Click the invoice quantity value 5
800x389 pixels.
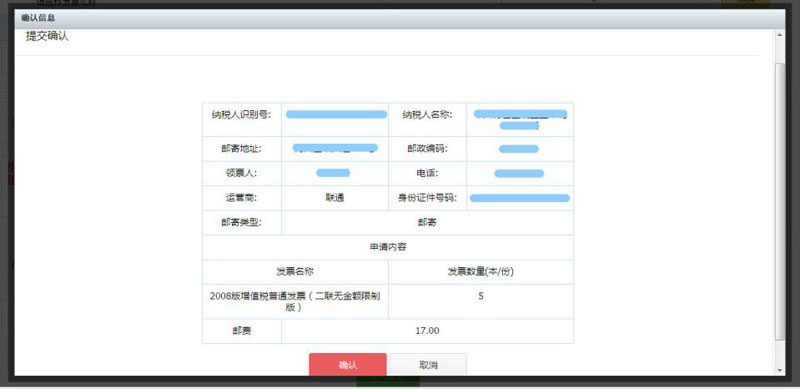(x=481, y=296)
